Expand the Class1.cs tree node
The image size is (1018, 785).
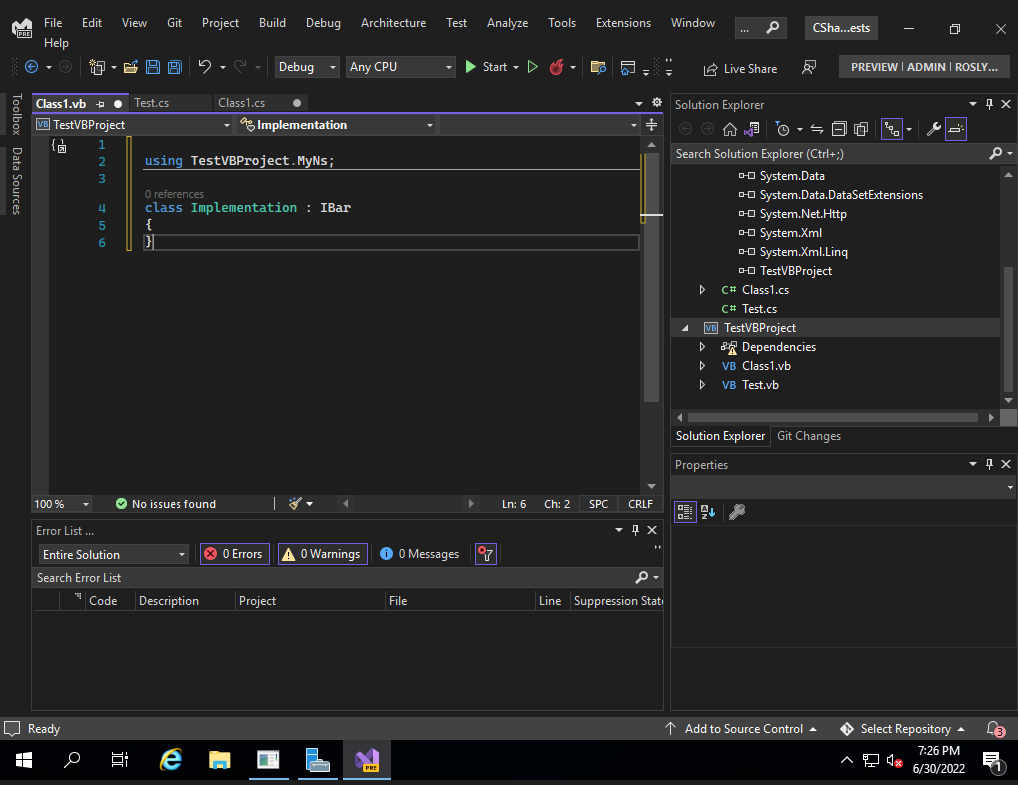[x=702, y=290]
